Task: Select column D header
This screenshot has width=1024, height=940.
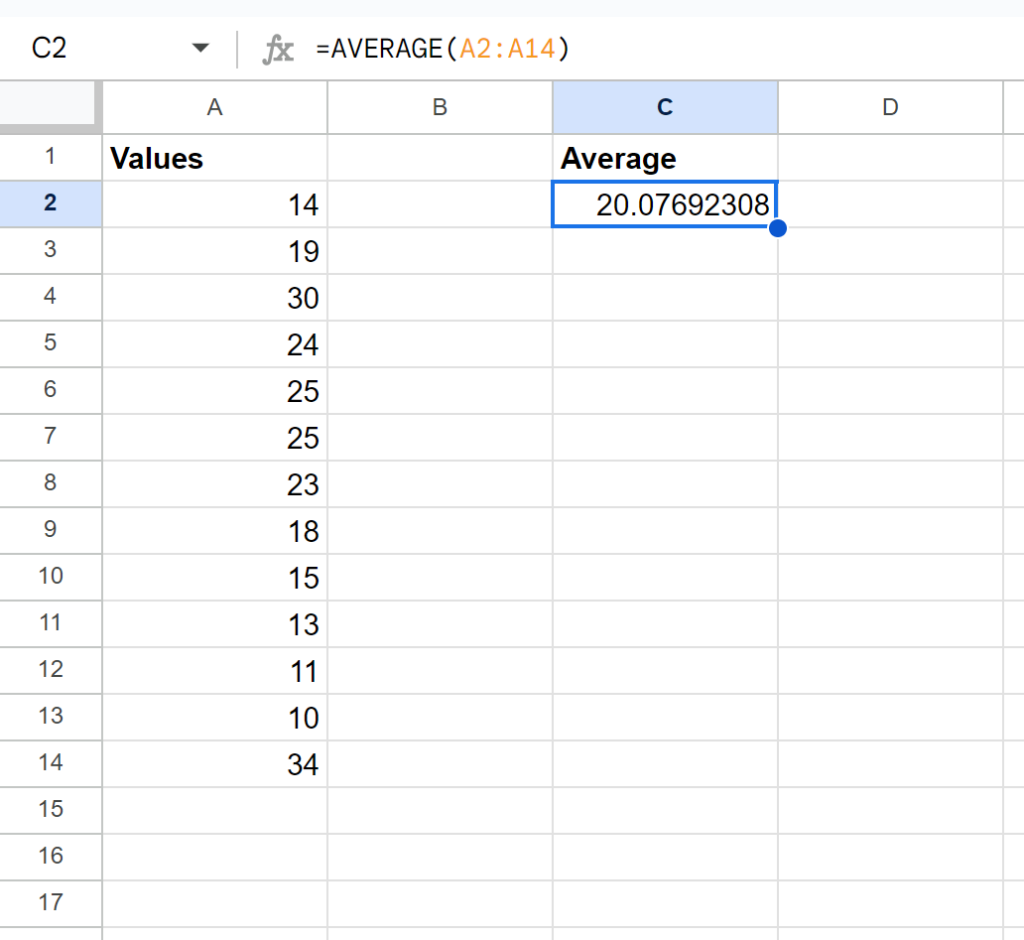Action: pos(890,107)
